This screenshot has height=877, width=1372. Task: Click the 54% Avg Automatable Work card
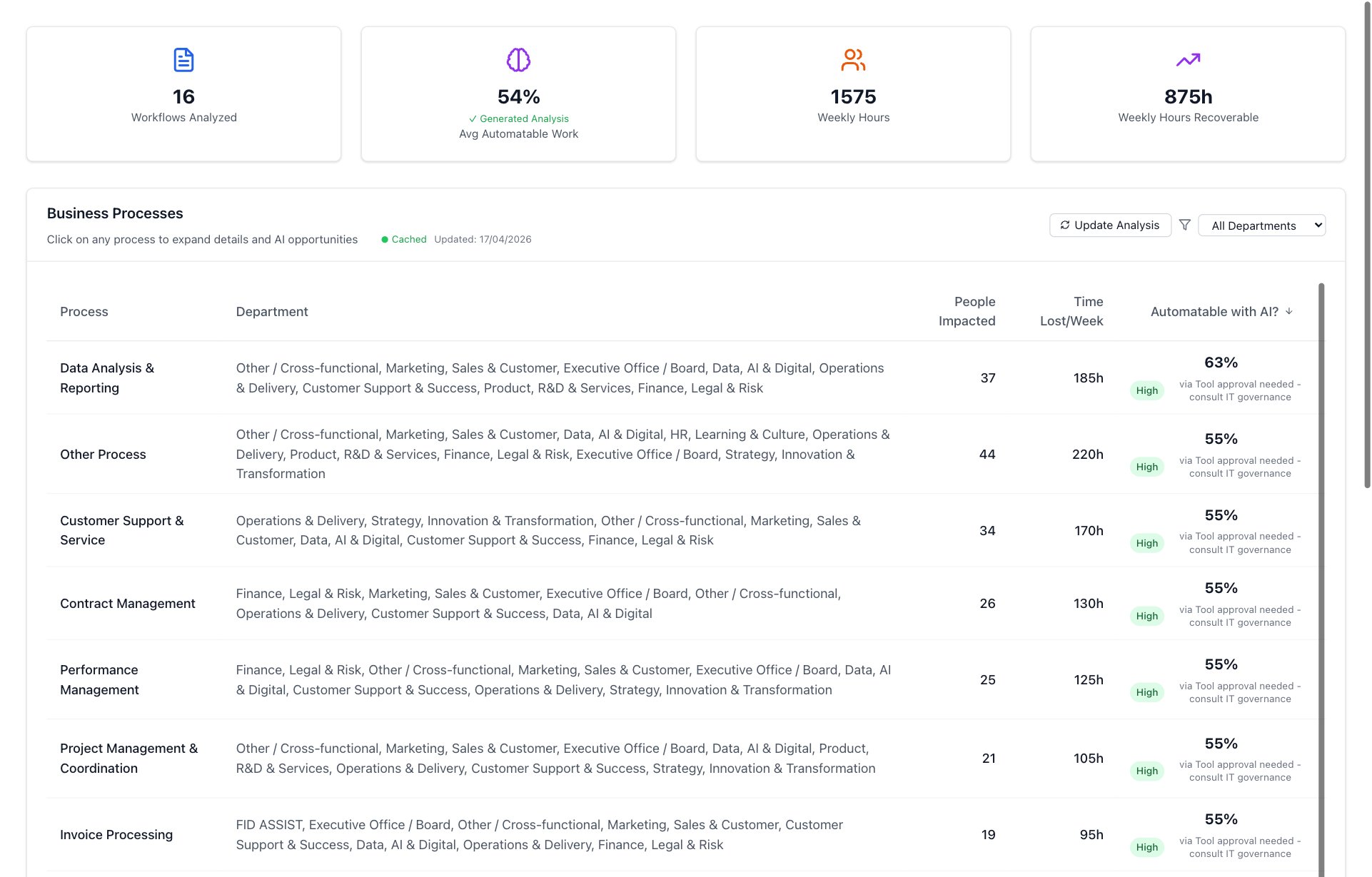[518, 94]
